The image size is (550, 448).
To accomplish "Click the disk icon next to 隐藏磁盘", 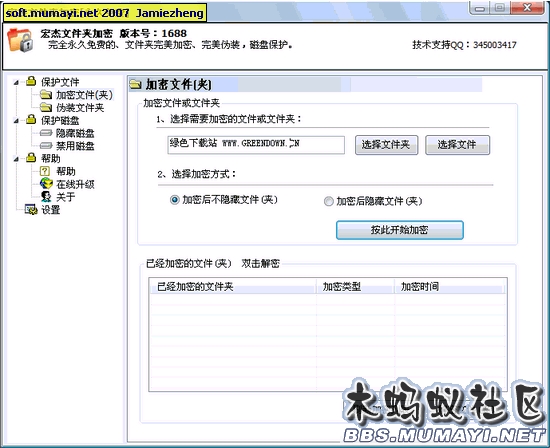I will (x=46, y=133).
